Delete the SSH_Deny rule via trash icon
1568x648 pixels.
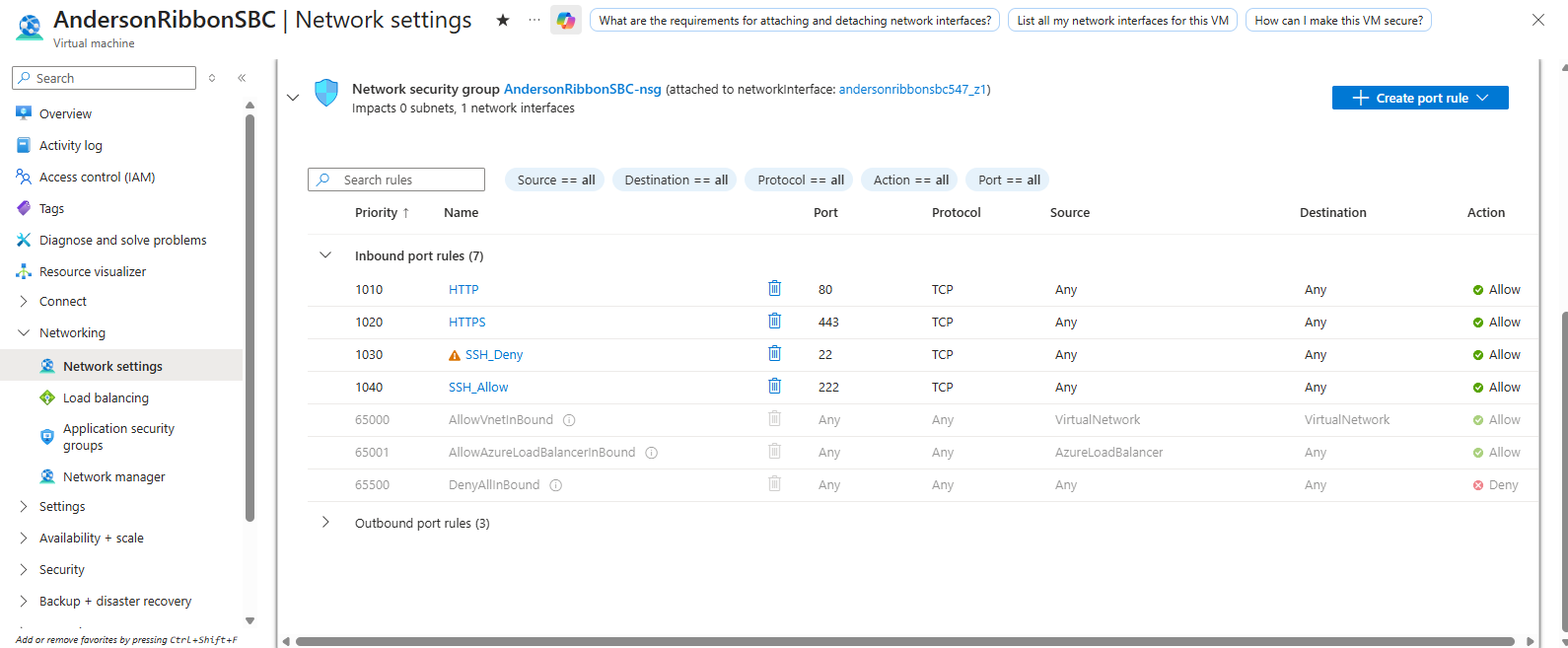[x=775, y=353]
